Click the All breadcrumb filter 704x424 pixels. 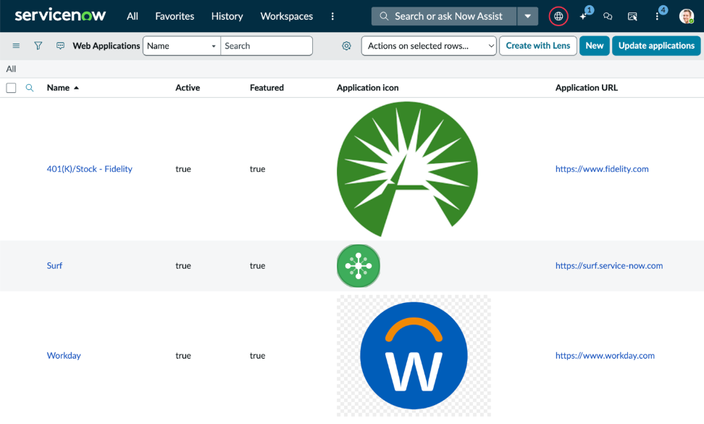coord(11,69)
